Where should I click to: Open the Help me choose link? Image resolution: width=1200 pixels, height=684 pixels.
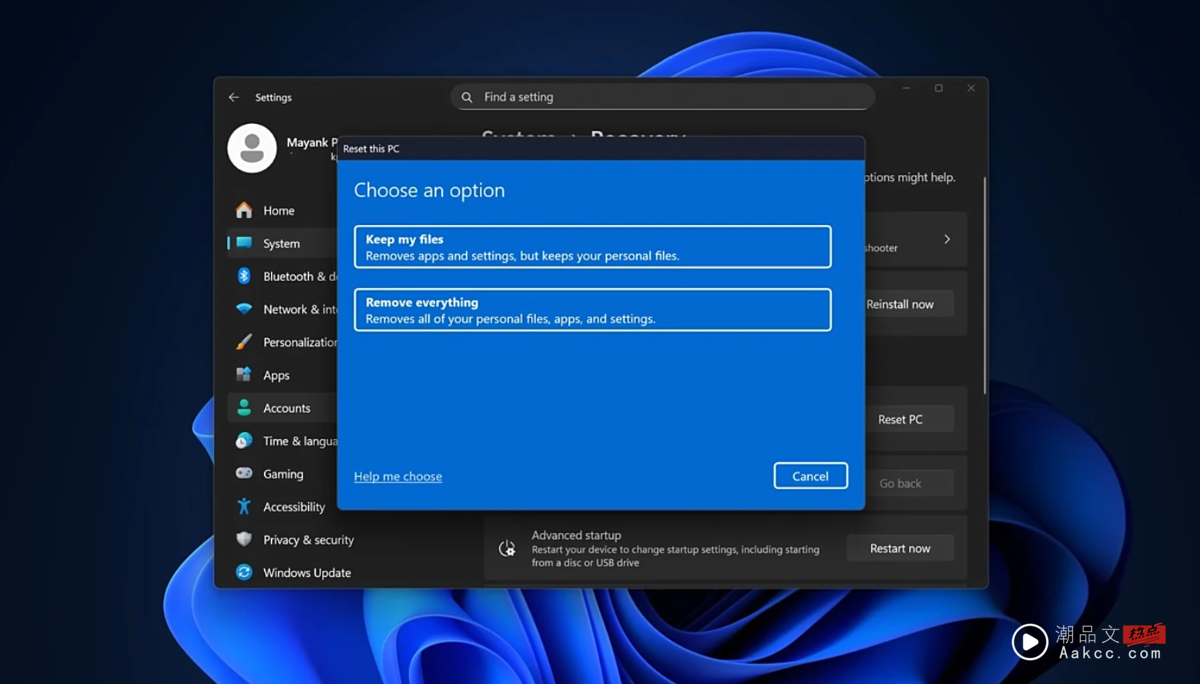click(397, 476)
